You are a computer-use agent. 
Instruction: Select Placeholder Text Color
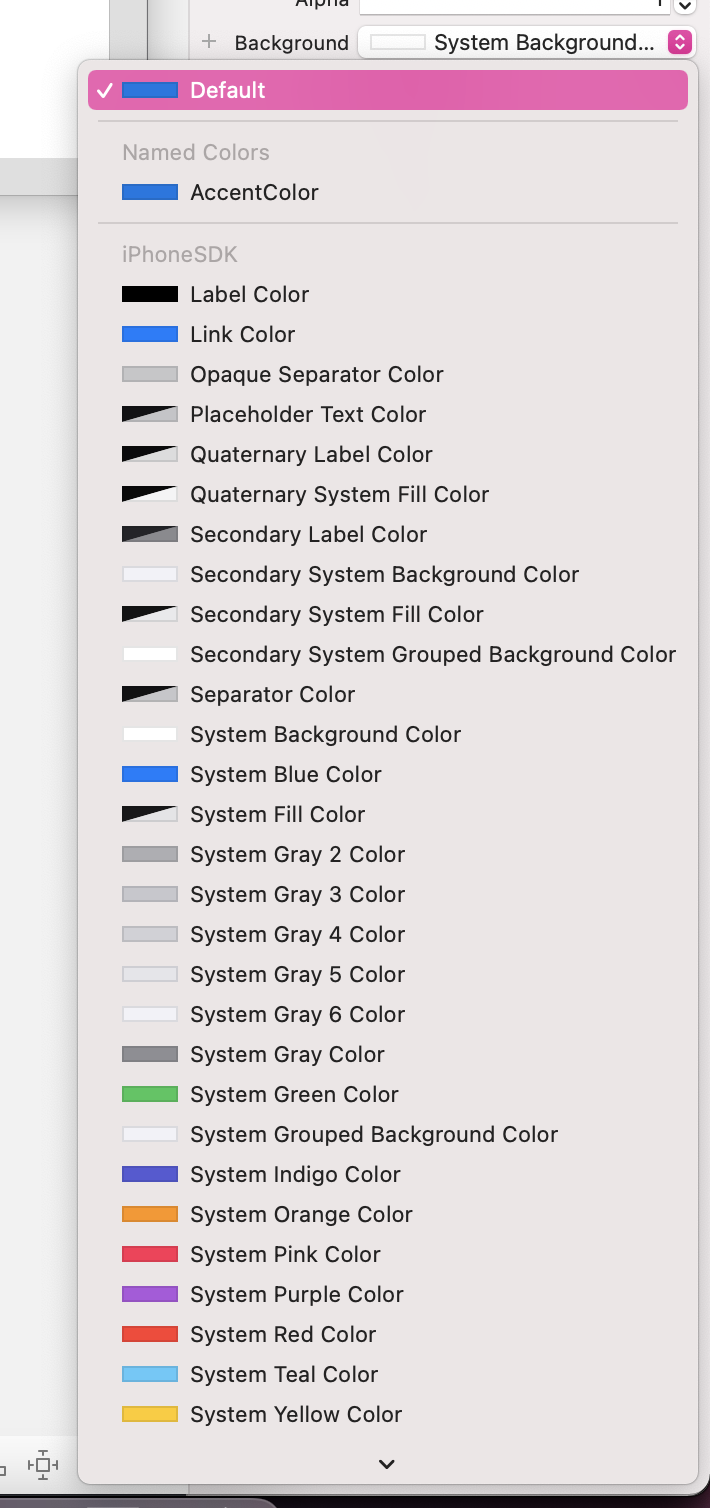click(x=388, y=414)
